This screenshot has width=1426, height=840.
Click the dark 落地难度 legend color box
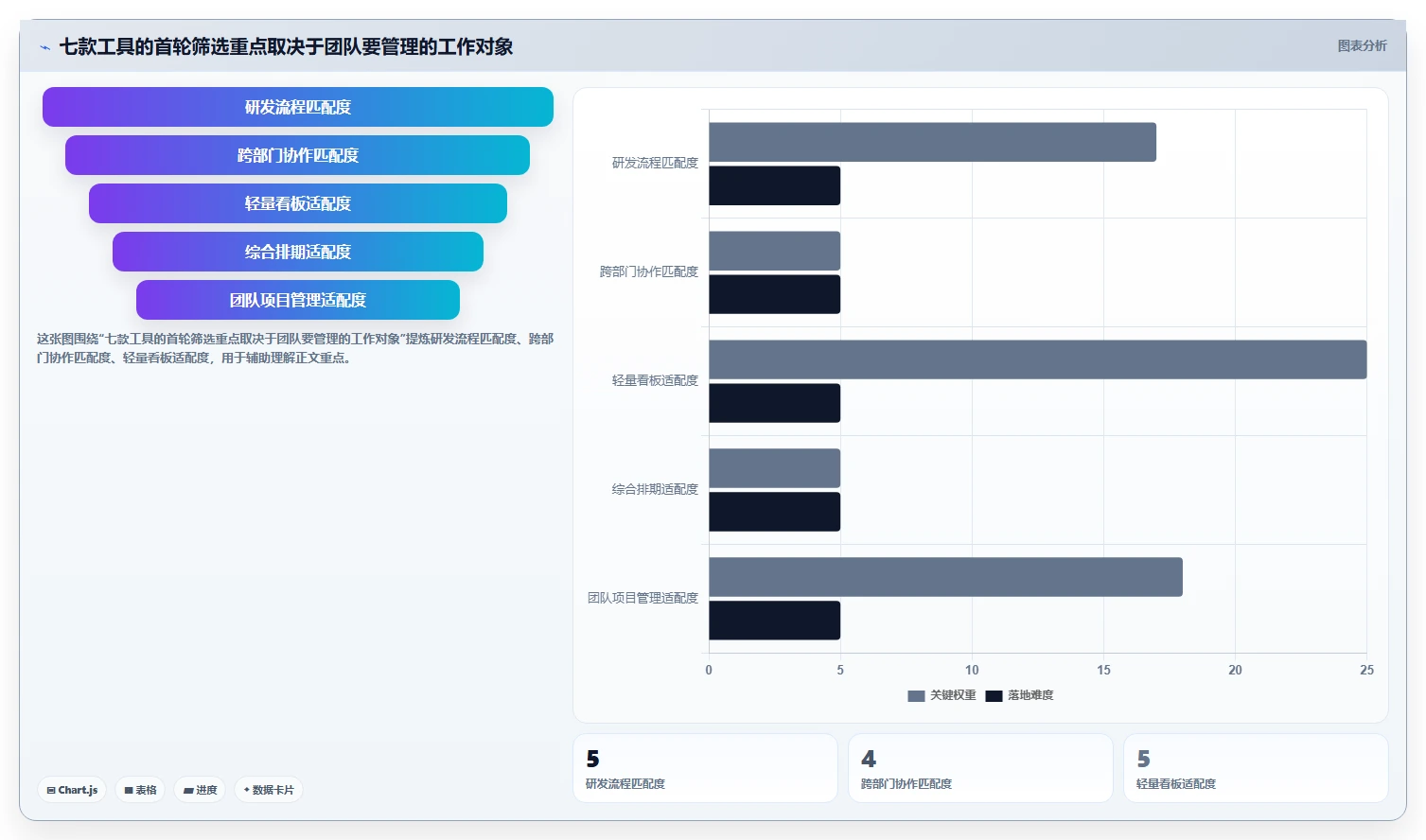click(994, 696)
